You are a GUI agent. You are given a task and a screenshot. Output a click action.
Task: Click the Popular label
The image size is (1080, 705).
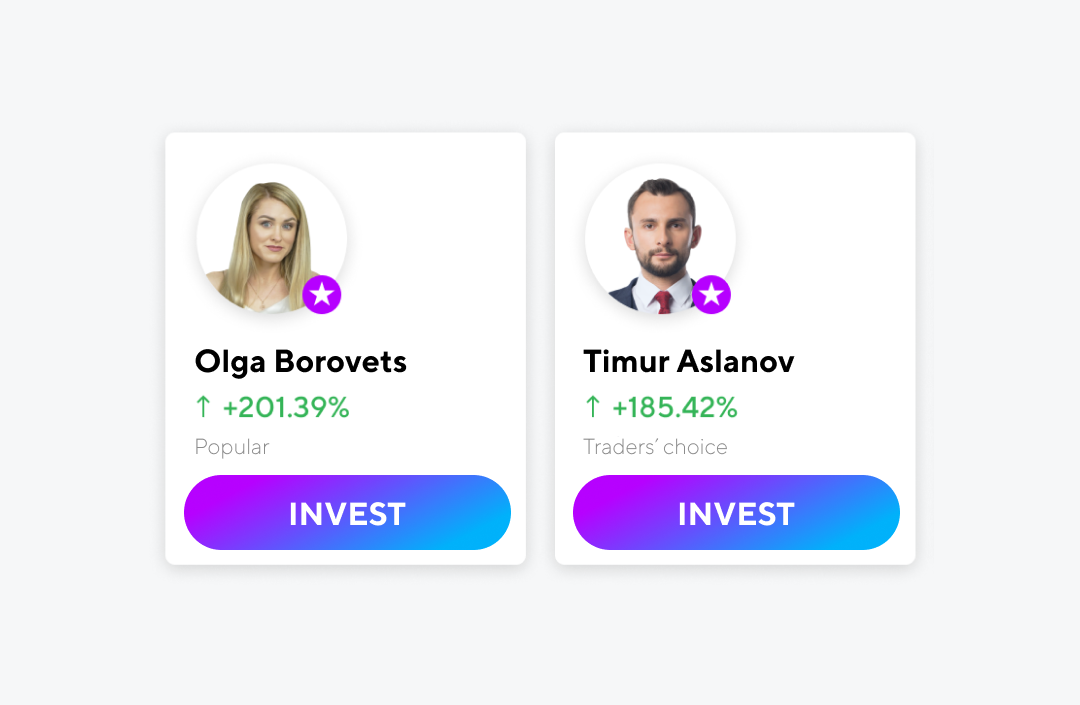point(231,448)
